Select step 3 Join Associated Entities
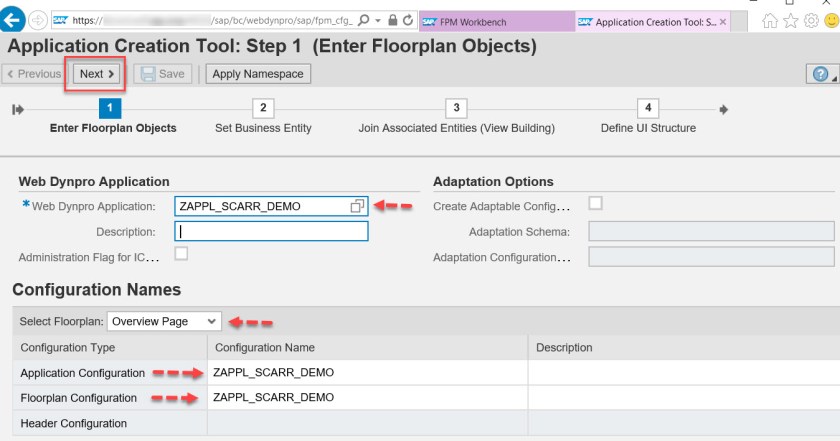Image resolution: width=840 pixels, height=441 pixels. [x=456, y=108]
